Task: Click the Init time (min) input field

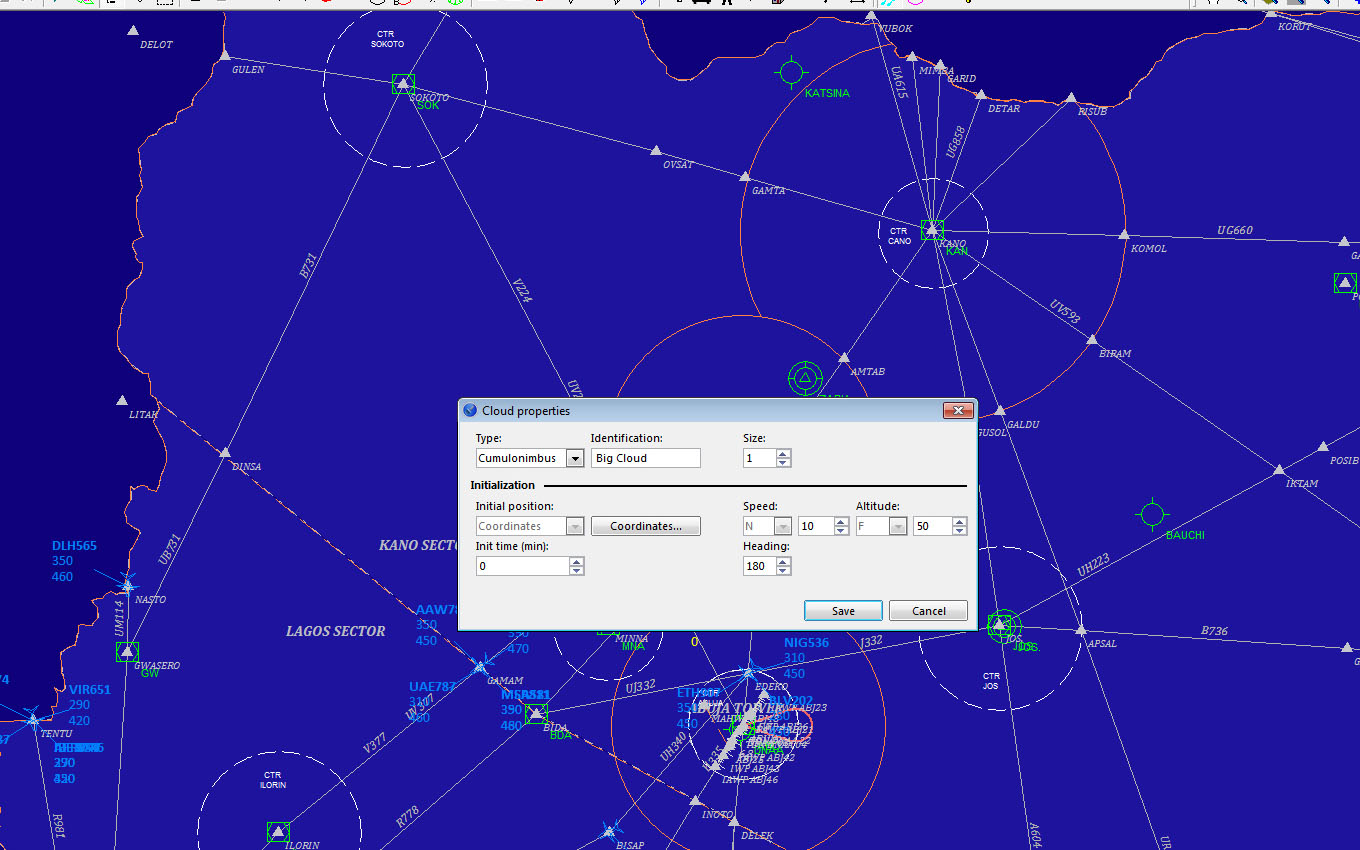Action: [523, 566]
